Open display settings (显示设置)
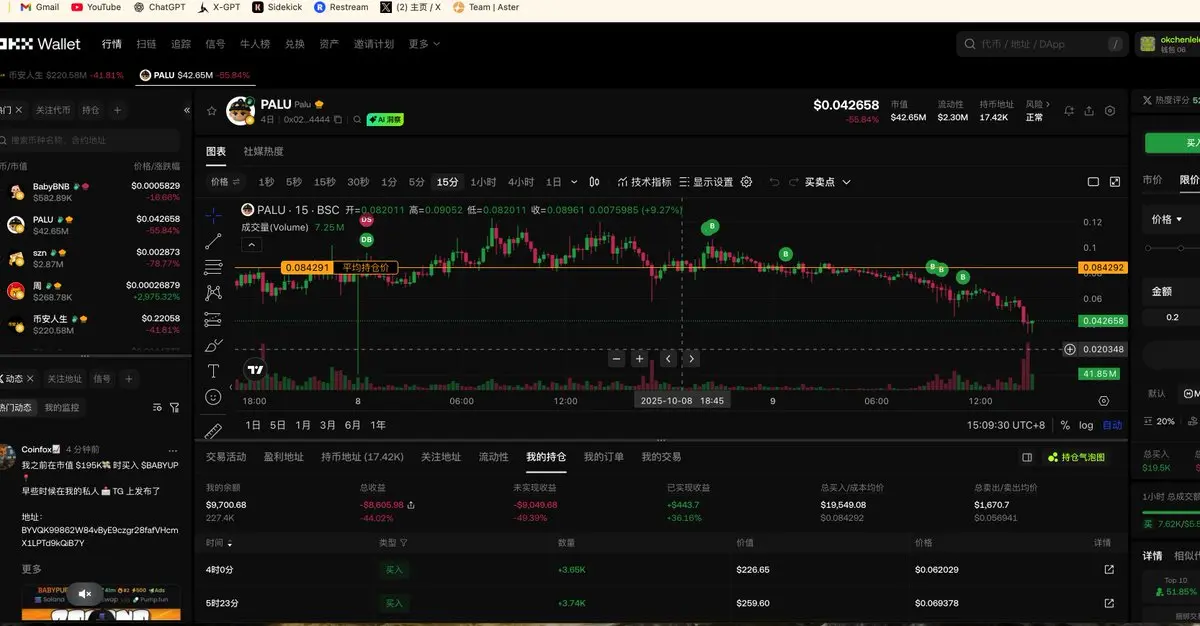The width and height of the screenshot is (1200, 626). (x=706, y=182)
